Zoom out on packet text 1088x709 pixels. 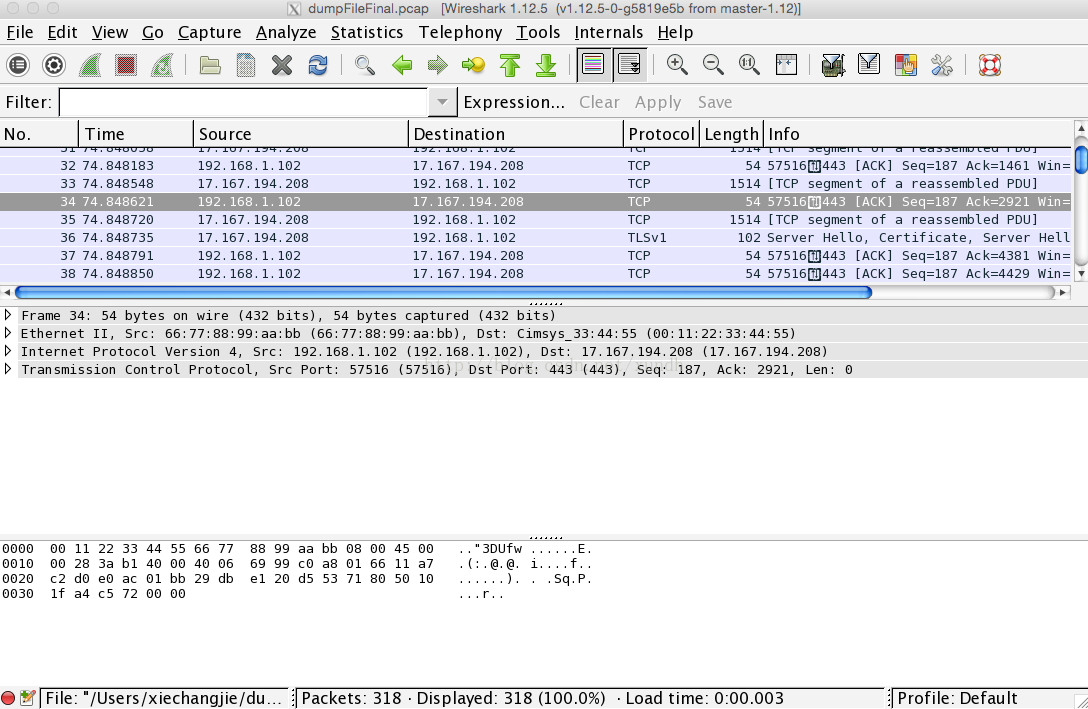(713, 65)
